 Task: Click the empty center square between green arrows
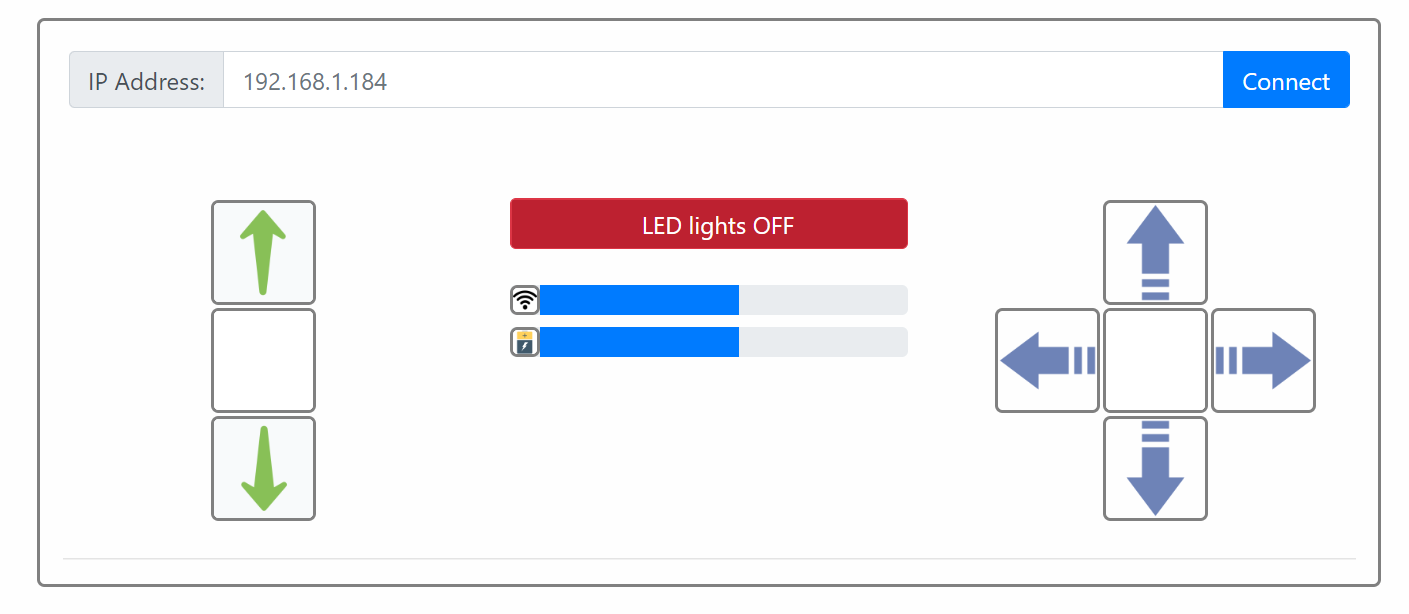[x=263, y=360]
